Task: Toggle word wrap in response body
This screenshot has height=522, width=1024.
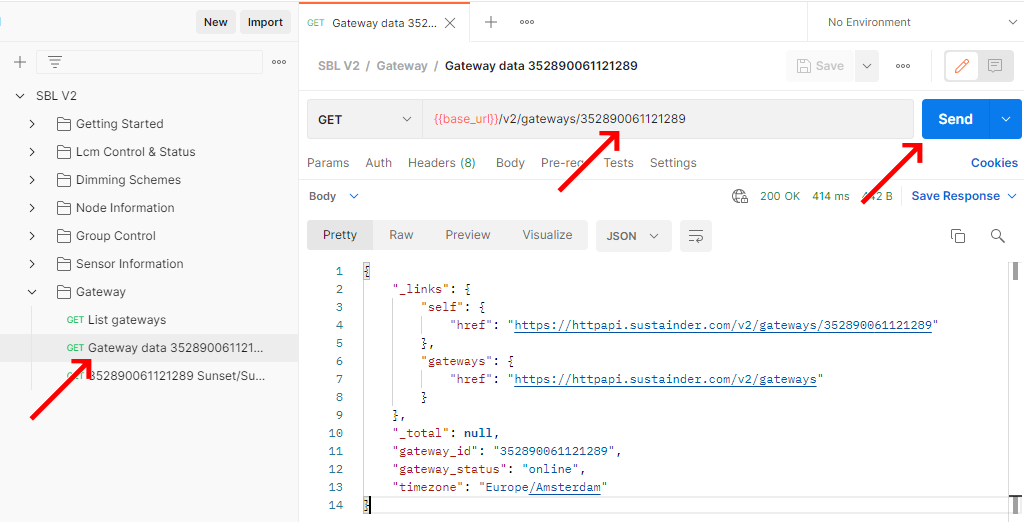Action: click(696, 236)
